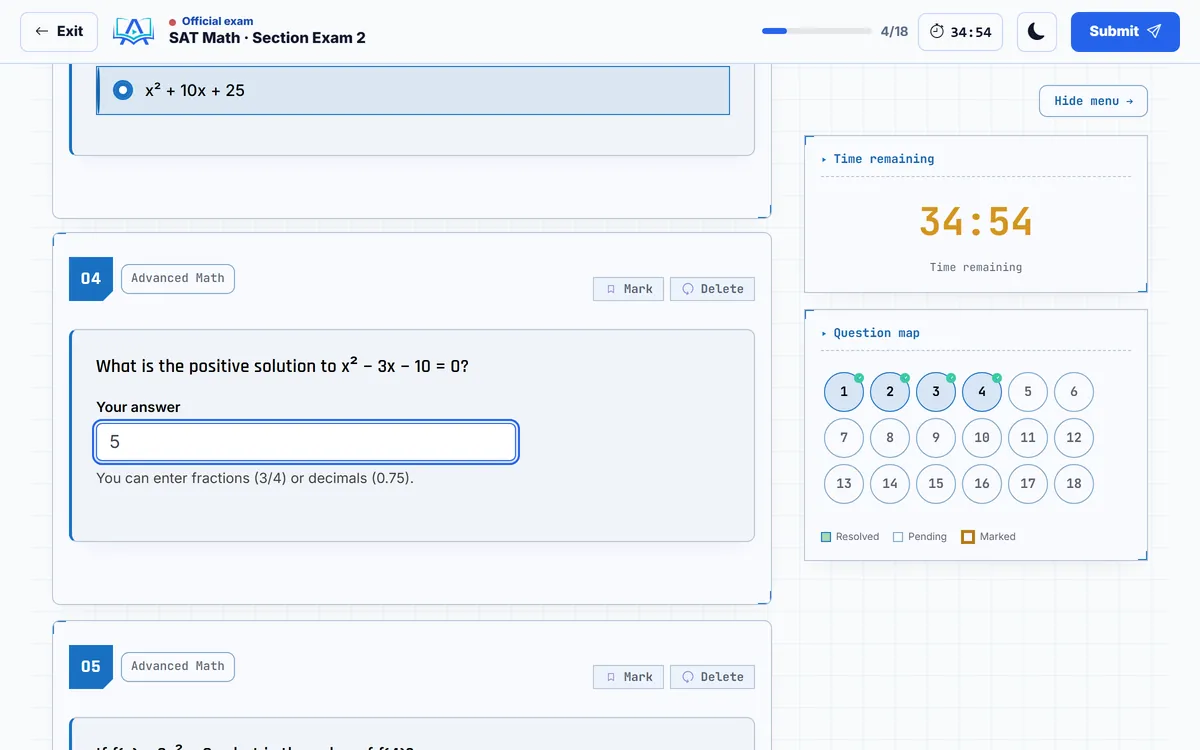
Task: Click the bookmark icon on question 05
Action: point(611,677)
